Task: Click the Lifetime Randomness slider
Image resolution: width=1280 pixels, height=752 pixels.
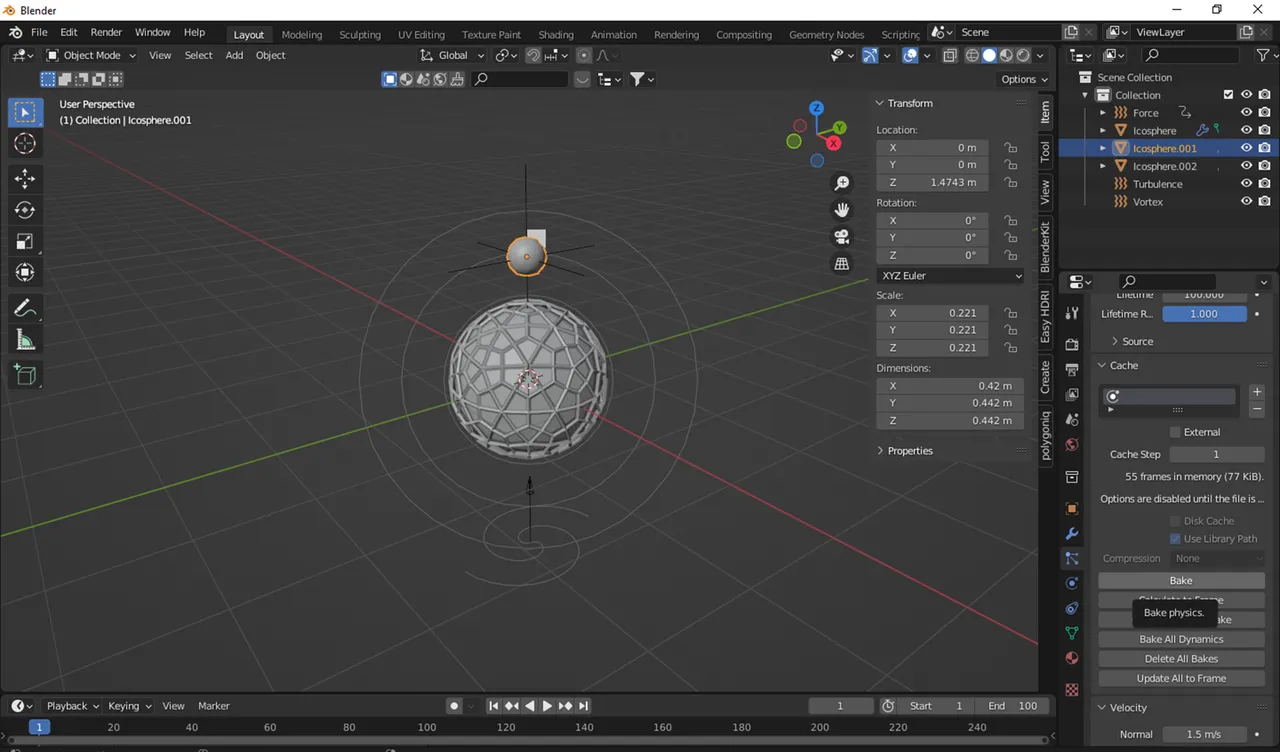Action: tap(1204, 314)
